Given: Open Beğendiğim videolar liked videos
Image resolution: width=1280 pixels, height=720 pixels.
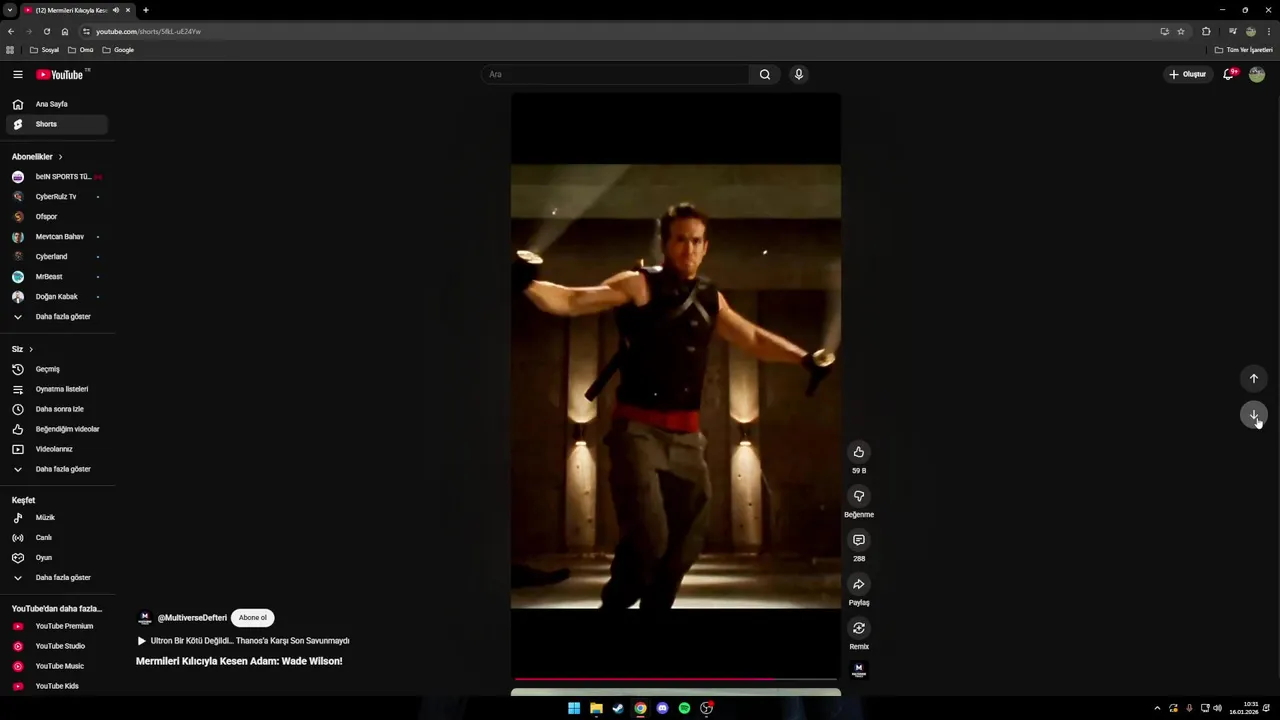Looking at the screenshot, I should [56, 429].
